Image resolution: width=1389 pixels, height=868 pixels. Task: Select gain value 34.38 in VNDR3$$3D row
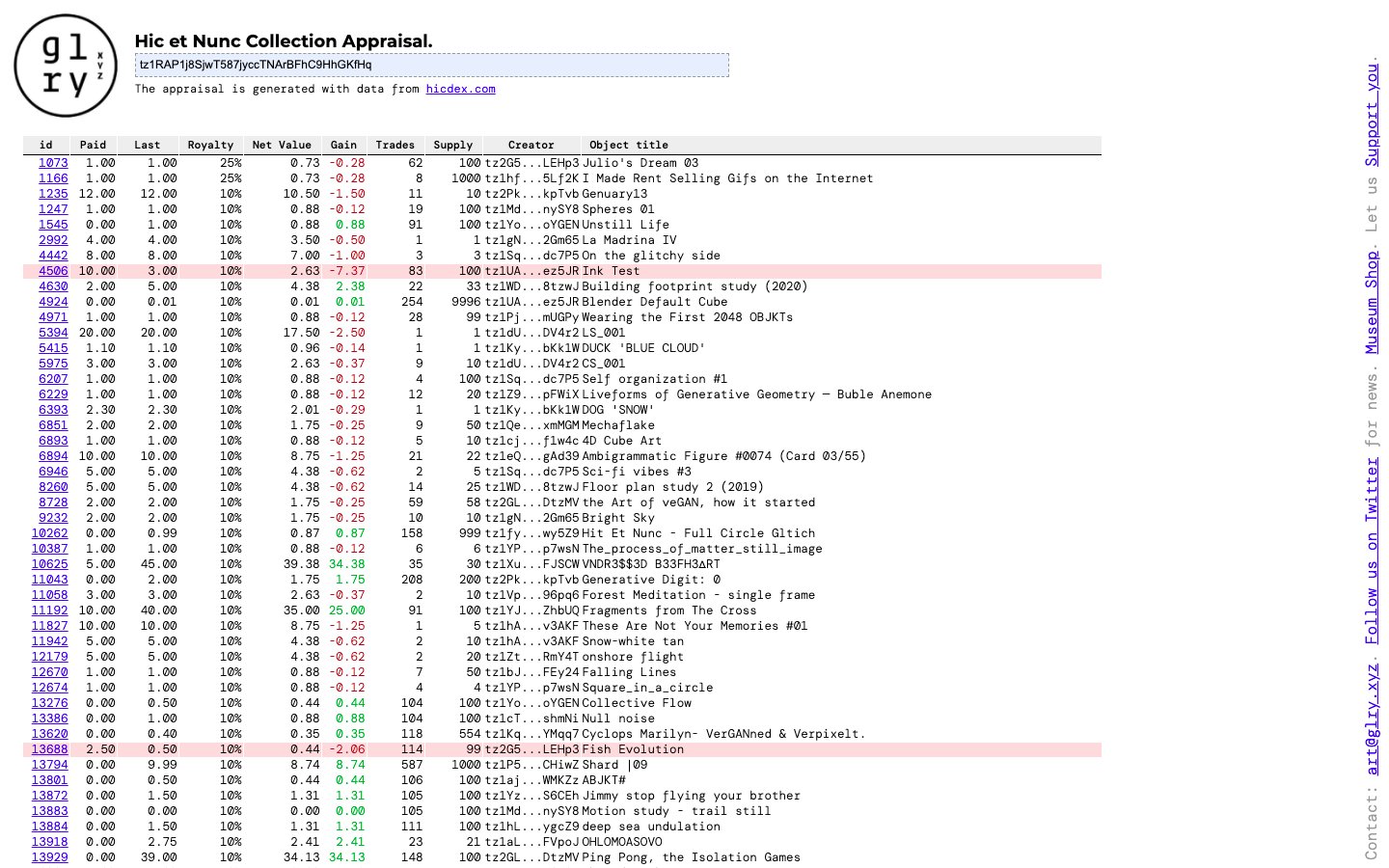[347, 564]
